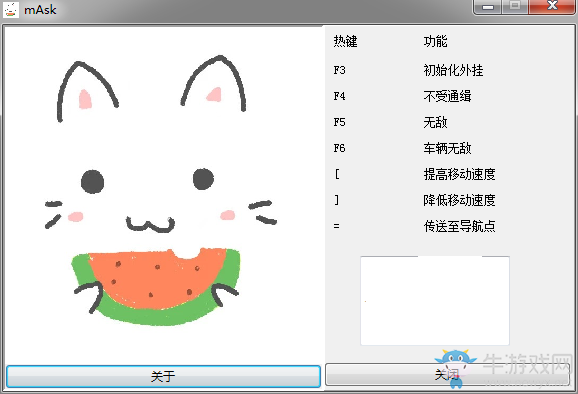The image size is (578, 394).
Task: Select the 功能 column header
Action: tap(435, 41)
